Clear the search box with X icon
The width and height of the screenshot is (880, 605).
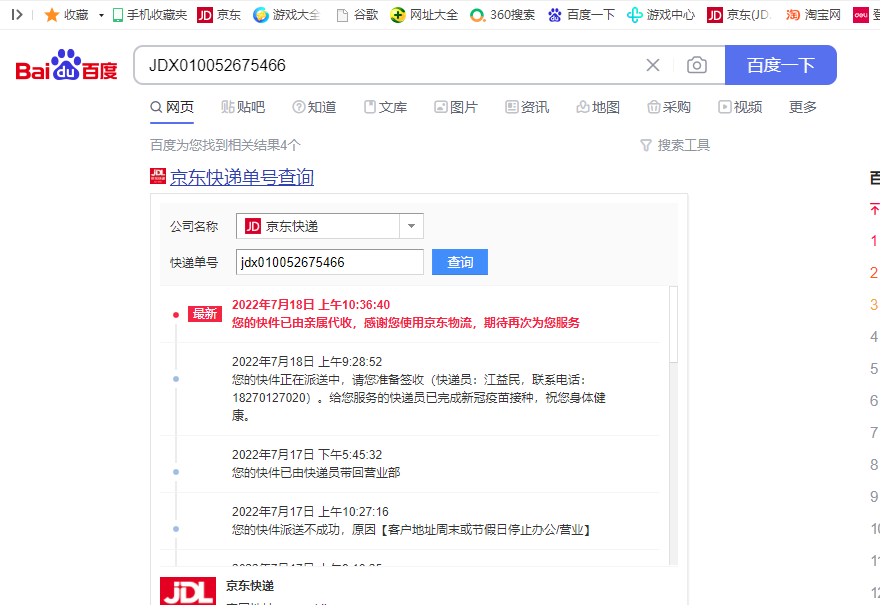pos(653,65)
